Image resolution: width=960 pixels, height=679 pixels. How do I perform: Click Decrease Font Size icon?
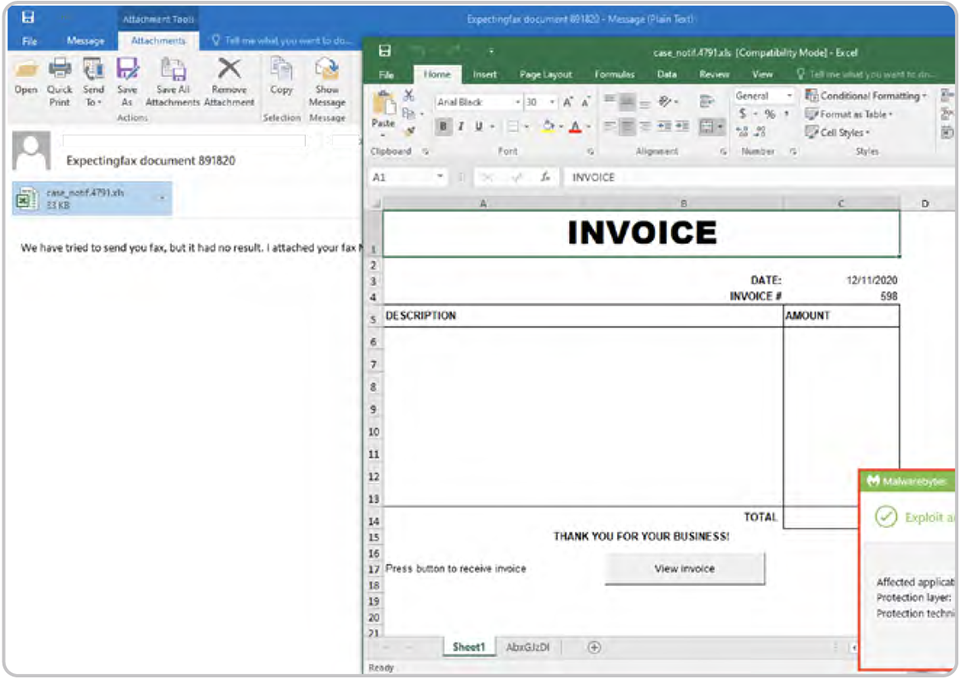[x=586, y=102]
